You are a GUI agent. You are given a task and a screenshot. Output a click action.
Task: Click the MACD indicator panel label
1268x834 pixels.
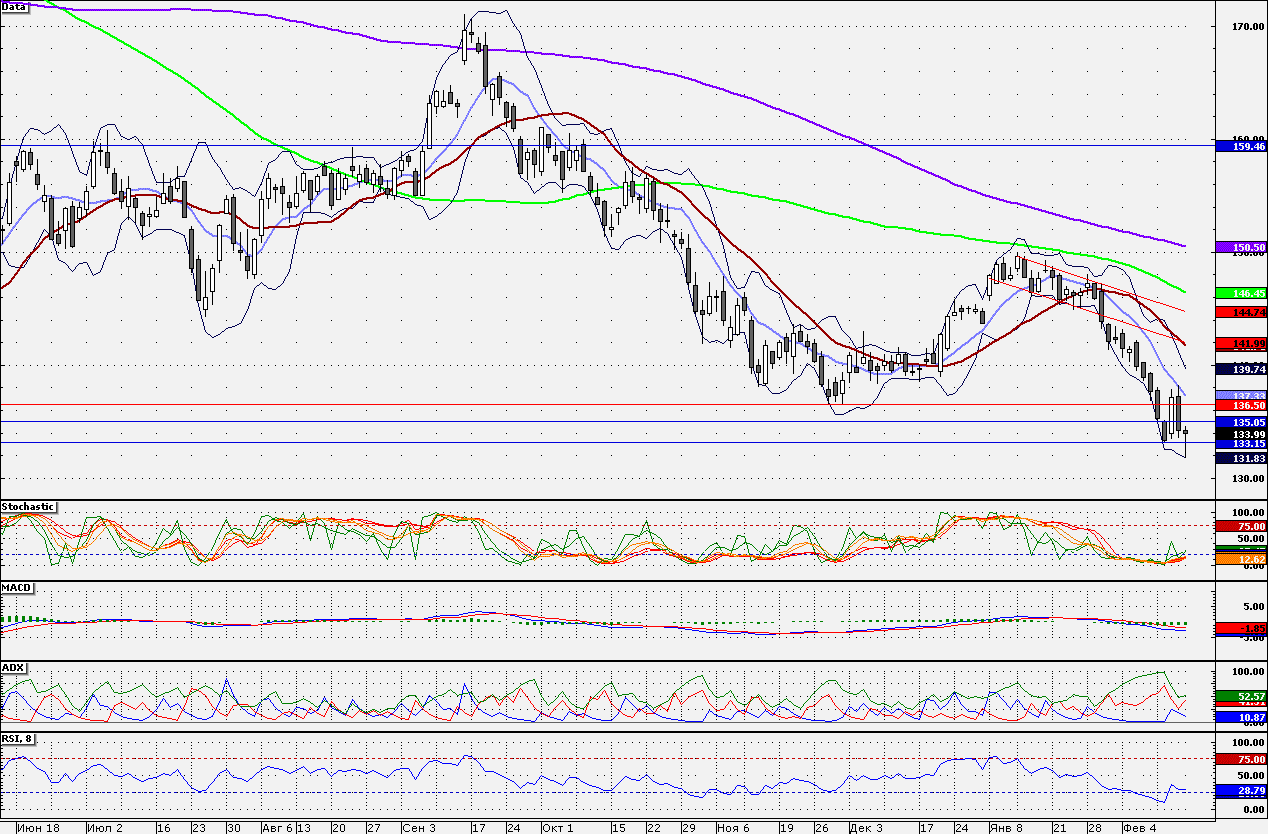[x=17, y=587]
